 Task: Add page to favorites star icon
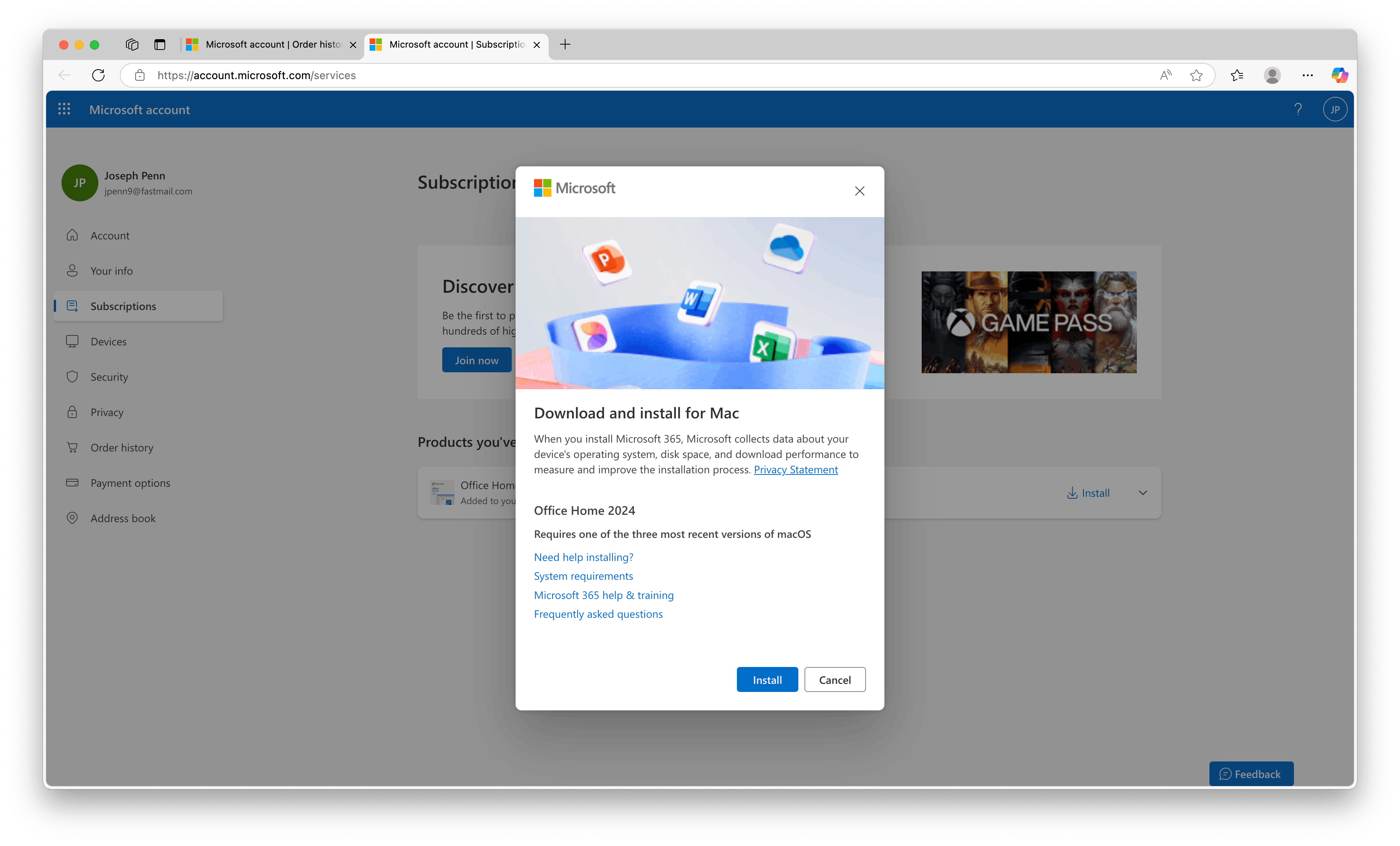pyautogui.click(x=1196, y=75)
